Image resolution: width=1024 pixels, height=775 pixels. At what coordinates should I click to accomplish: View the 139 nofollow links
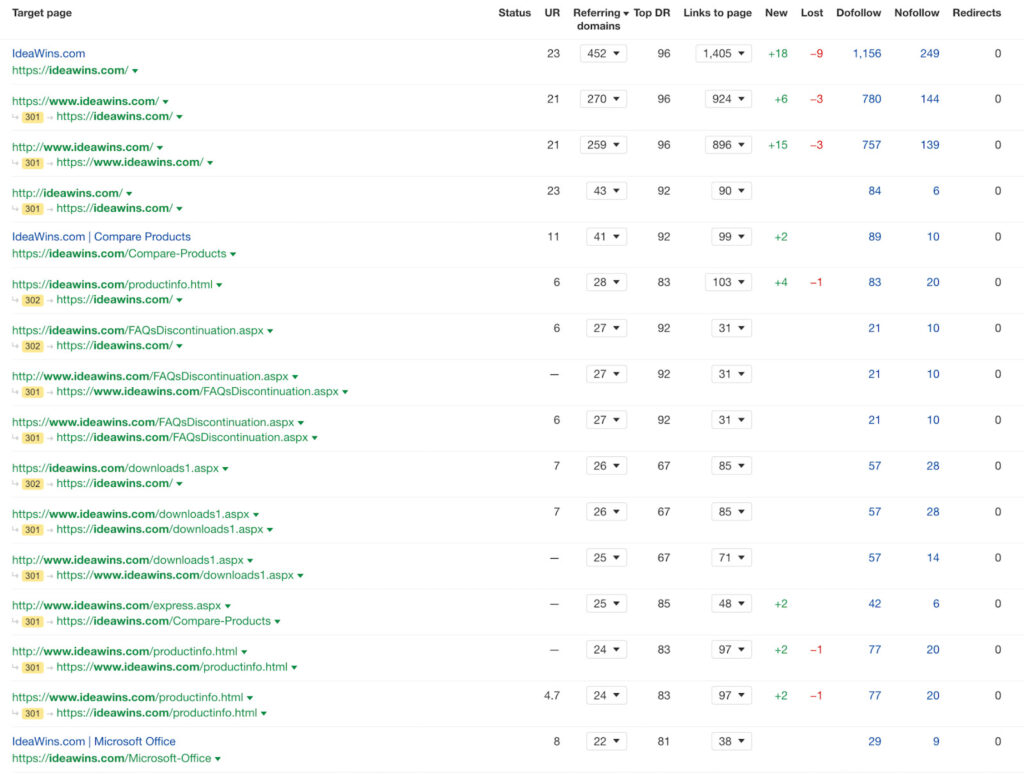[x=929, y=145]
